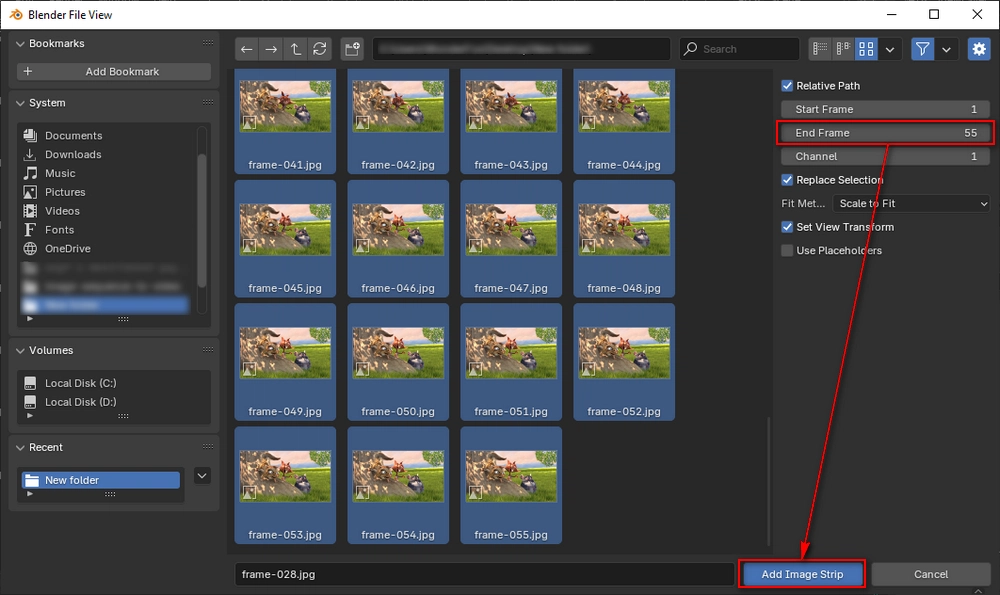
Task: Collapse the Volumes panel
Action: tap(20, 350)
